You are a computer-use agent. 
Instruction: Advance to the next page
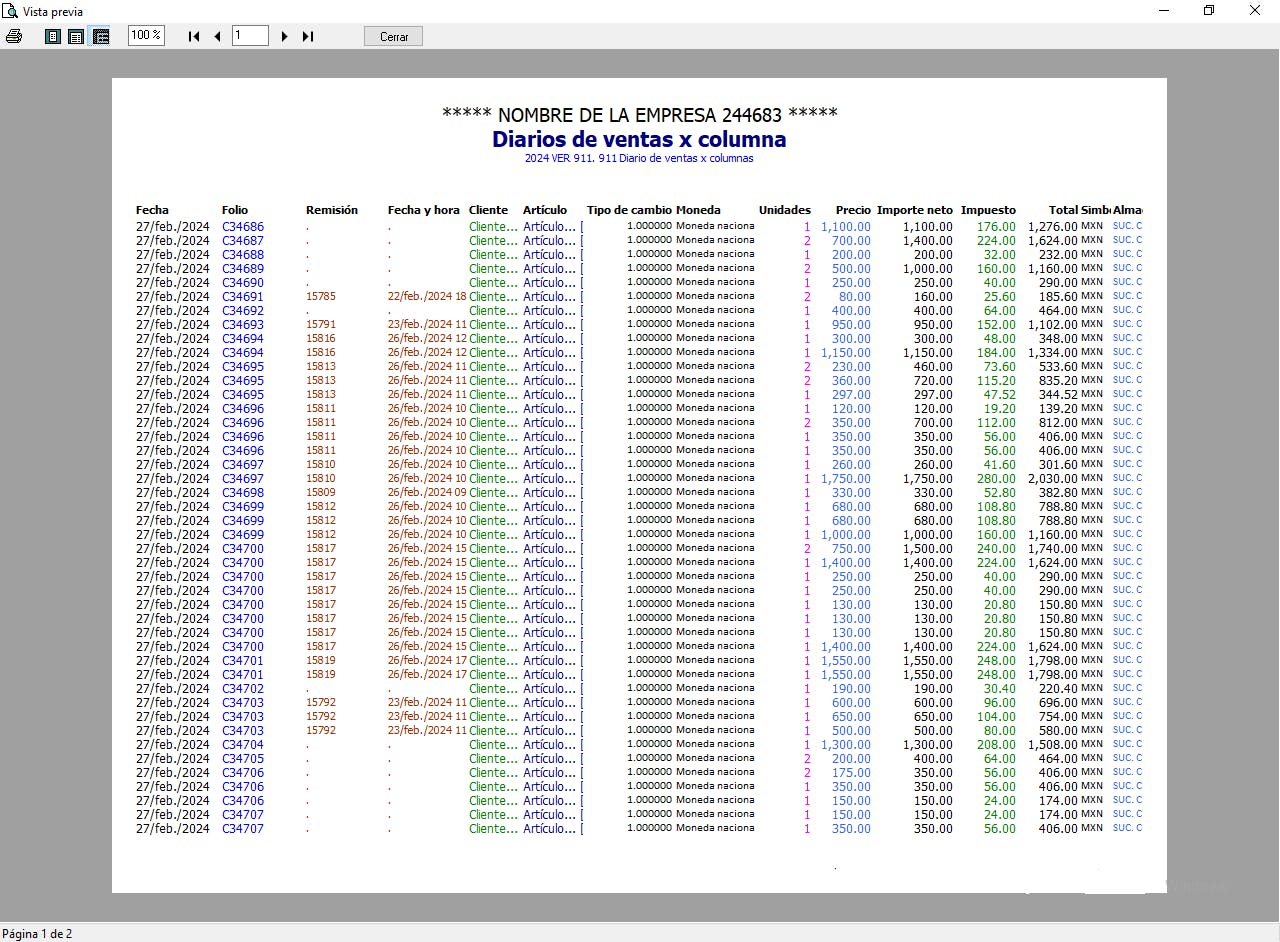point(284,36)
